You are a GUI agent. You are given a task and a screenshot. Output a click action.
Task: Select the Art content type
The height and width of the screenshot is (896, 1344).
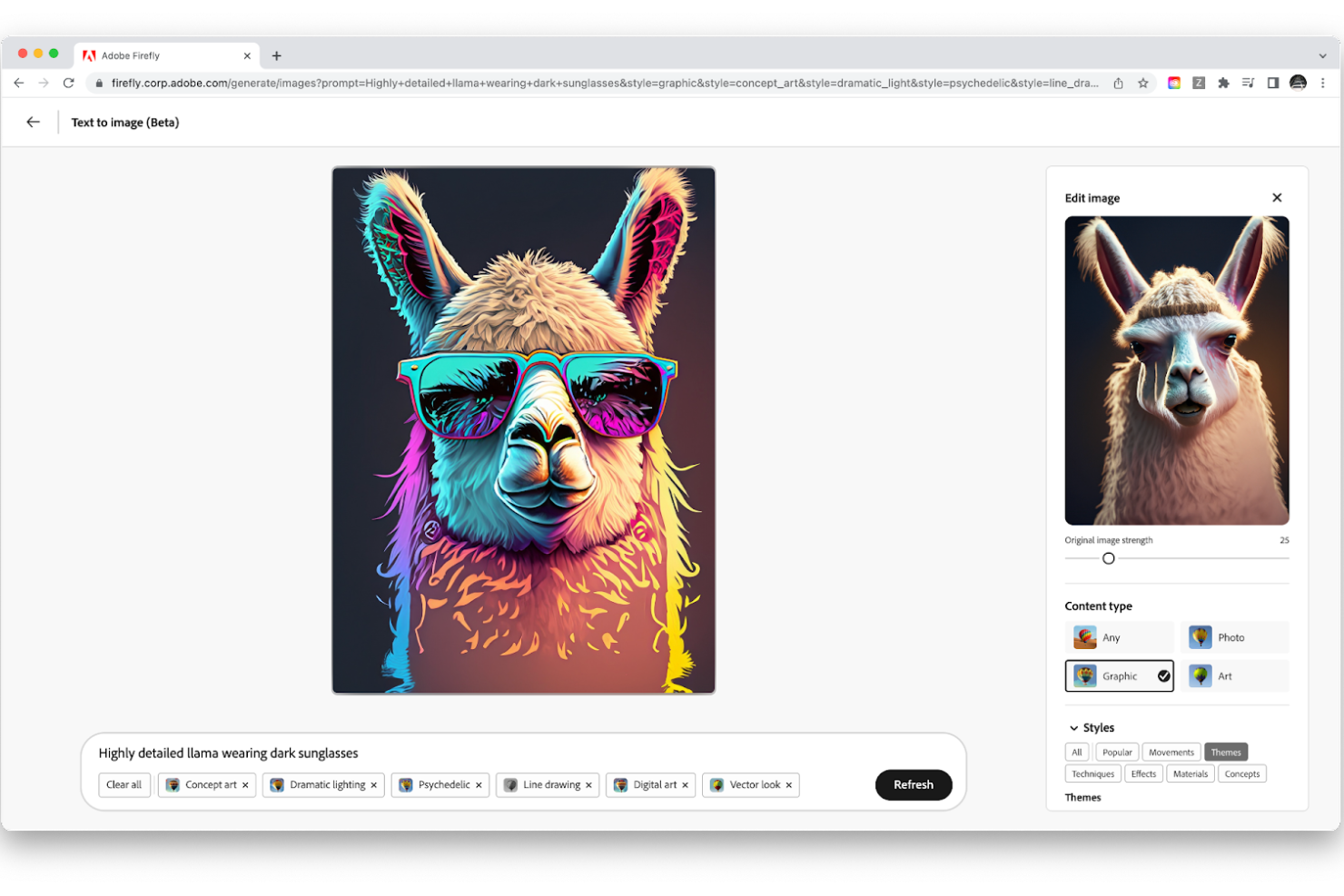(1234, 676)
